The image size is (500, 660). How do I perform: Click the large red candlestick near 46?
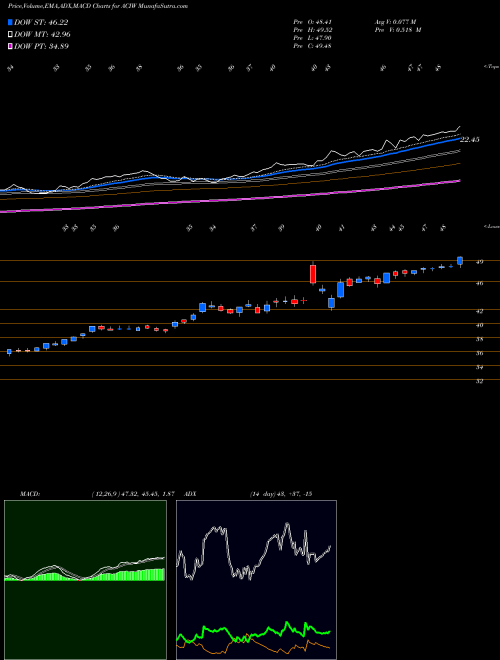[313, 274]
